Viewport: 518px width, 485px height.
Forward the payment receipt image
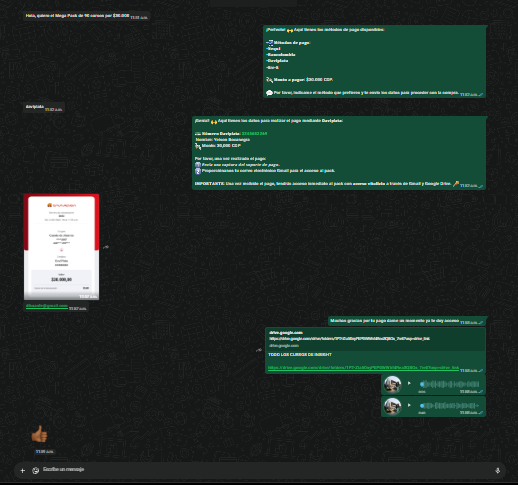click(x=106, y=247)
